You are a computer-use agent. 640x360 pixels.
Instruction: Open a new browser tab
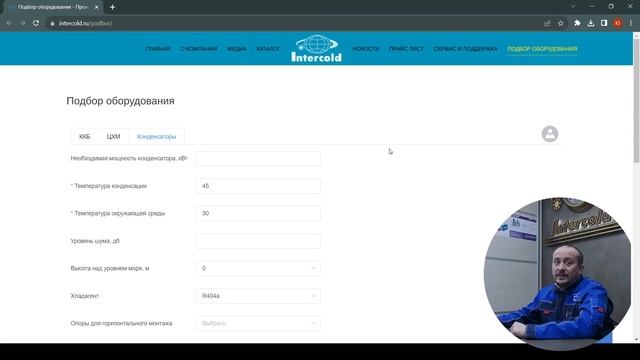112,7
